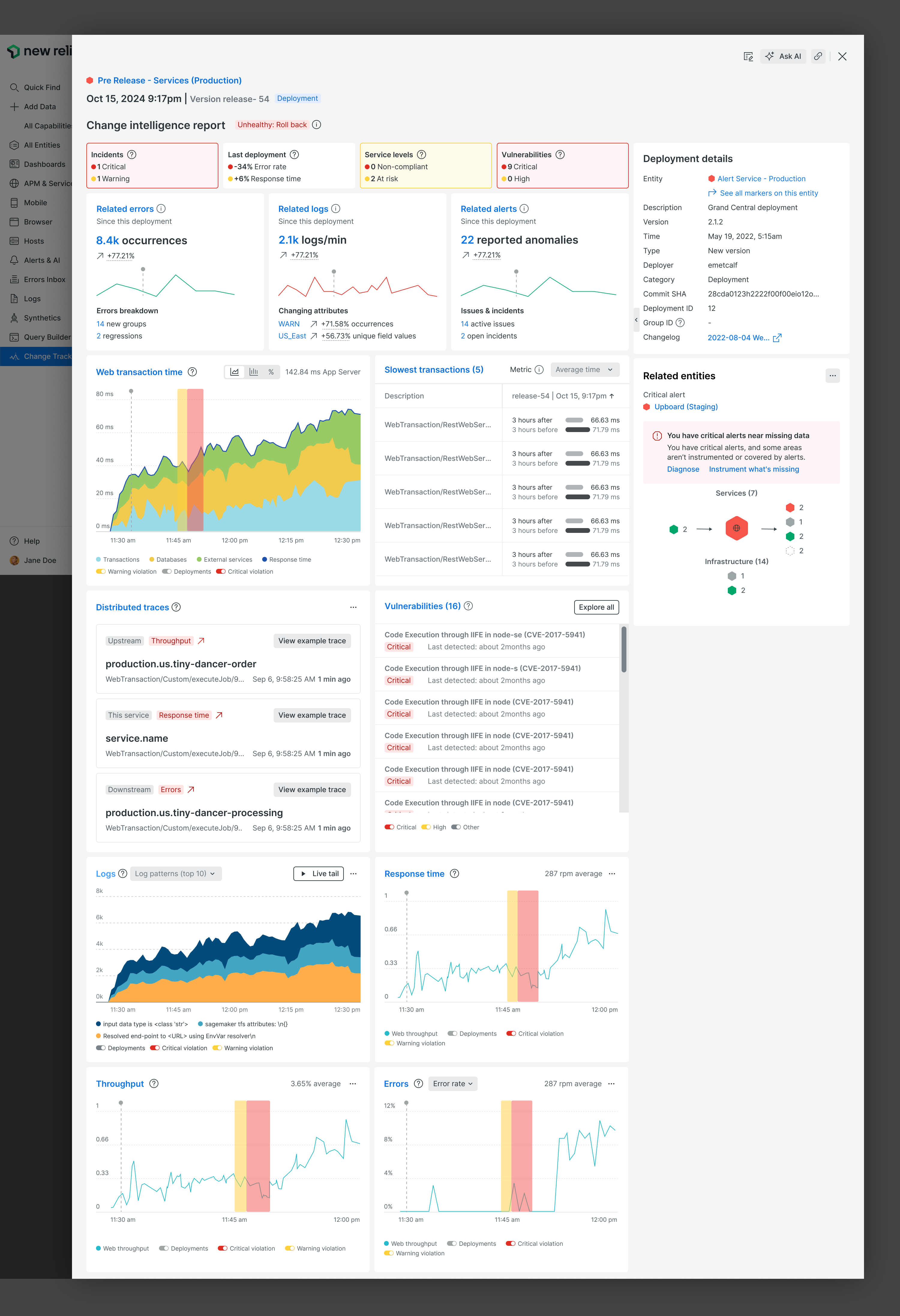Viewport: 900px width, 1316px height.
Task: Close the change intelligence report panel
Action: (842, 56)
